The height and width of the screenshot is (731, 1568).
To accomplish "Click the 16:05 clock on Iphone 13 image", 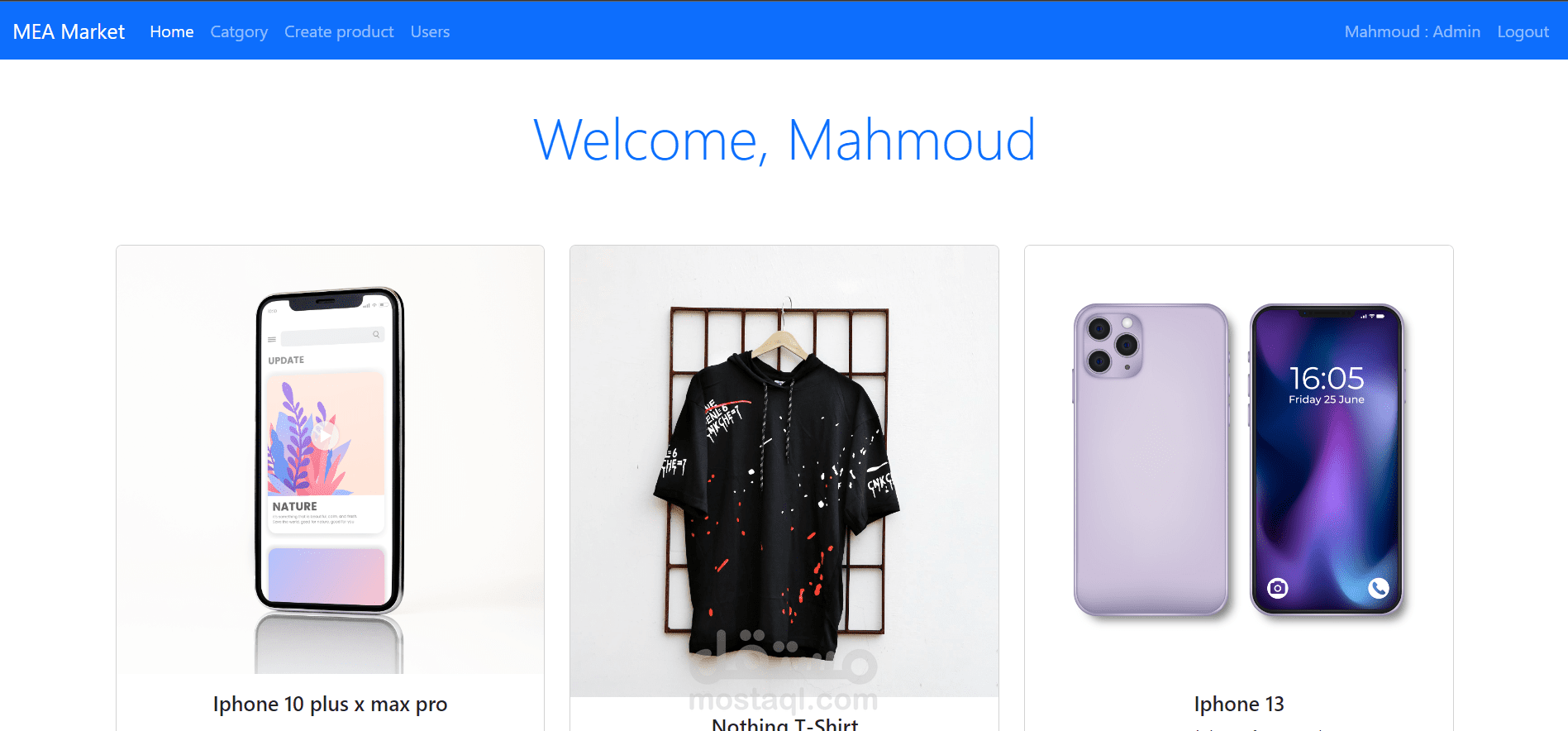I will click(1326, 378).
